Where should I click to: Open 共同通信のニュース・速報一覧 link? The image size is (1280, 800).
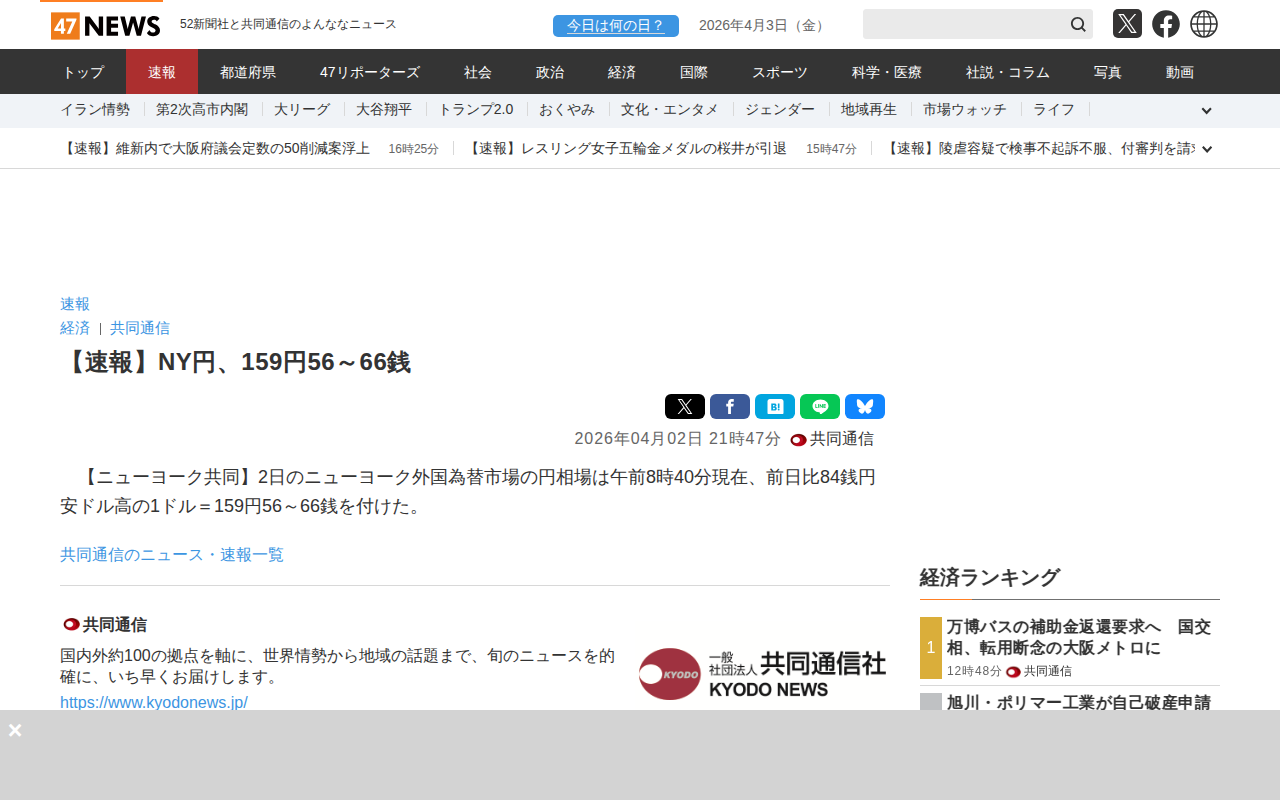[172, 554]
